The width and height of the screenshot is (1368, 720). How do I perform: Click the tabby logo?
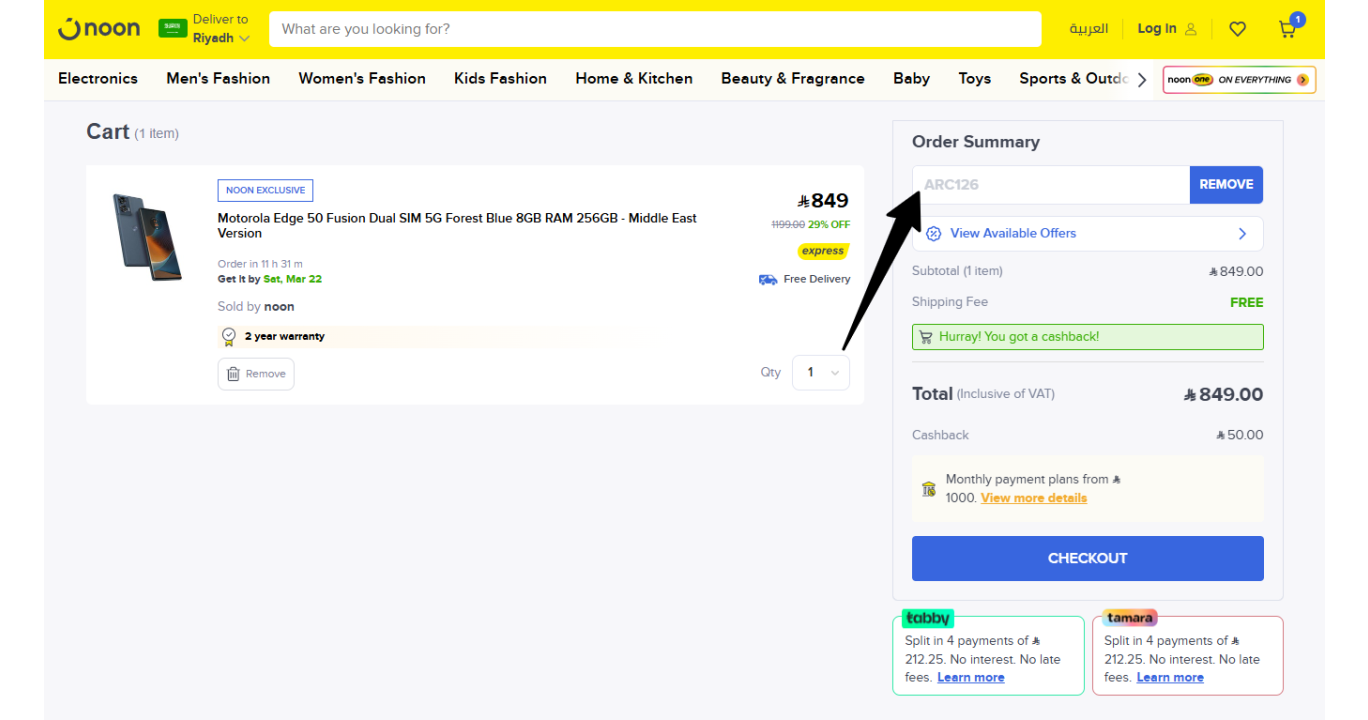click(928, 618)
